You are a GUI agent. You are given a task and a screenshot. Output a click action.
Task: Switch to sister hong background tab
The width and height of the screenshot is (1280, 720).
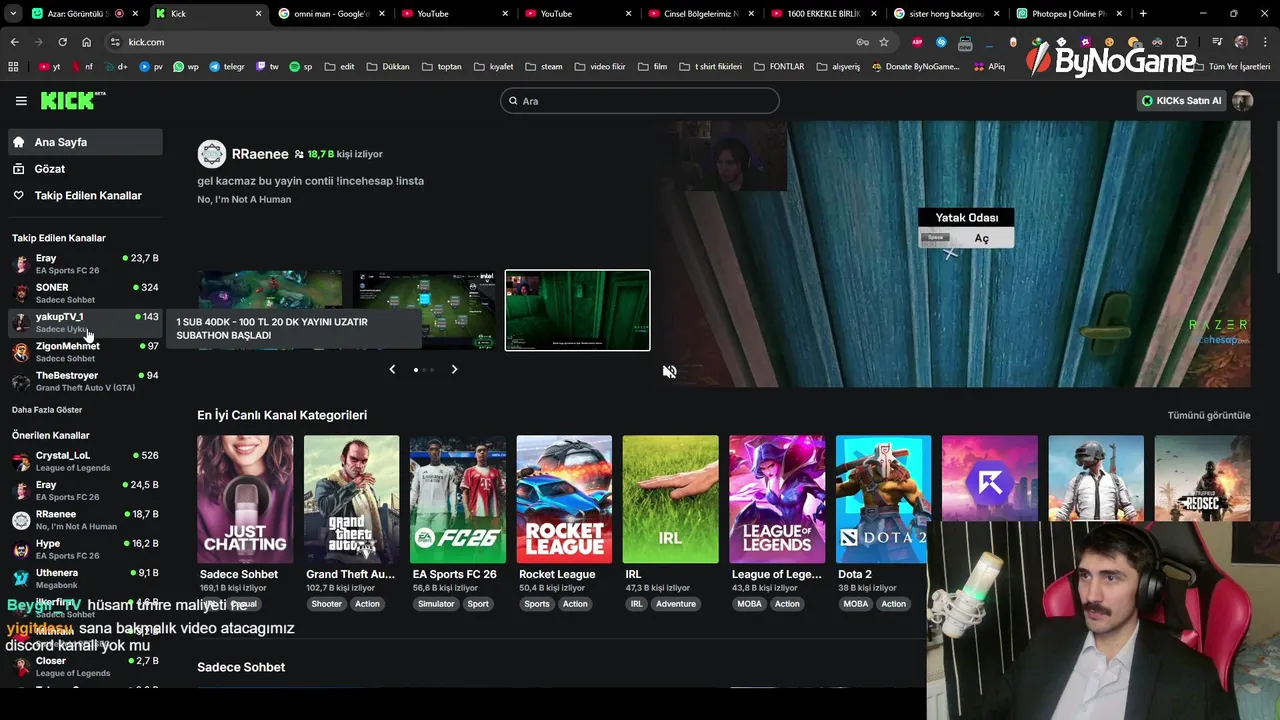click(946, 14)
